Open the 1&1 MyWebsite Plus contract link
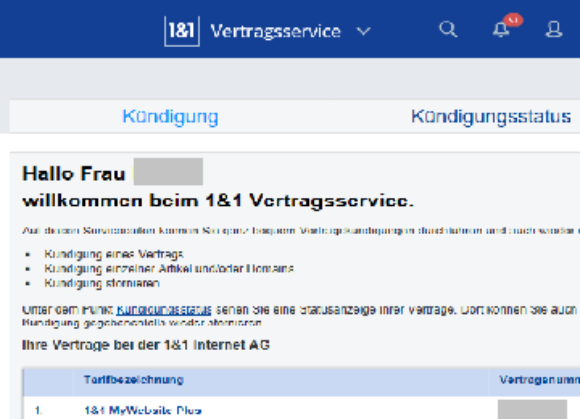This screenshot has width=580, height=419. 143,410
